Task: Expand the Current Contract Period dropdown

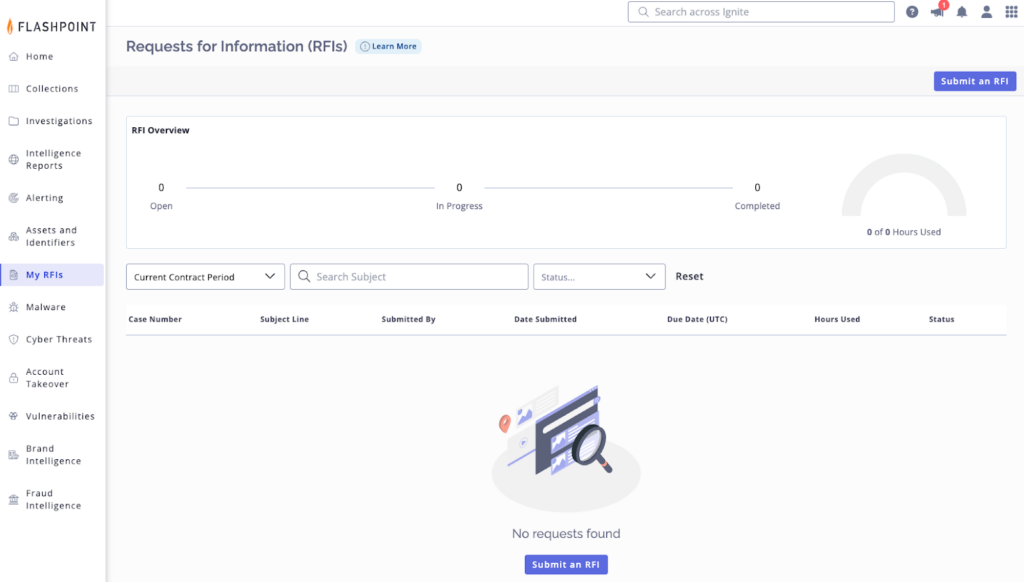Action: pyautogui.click(x=205, y=277)
